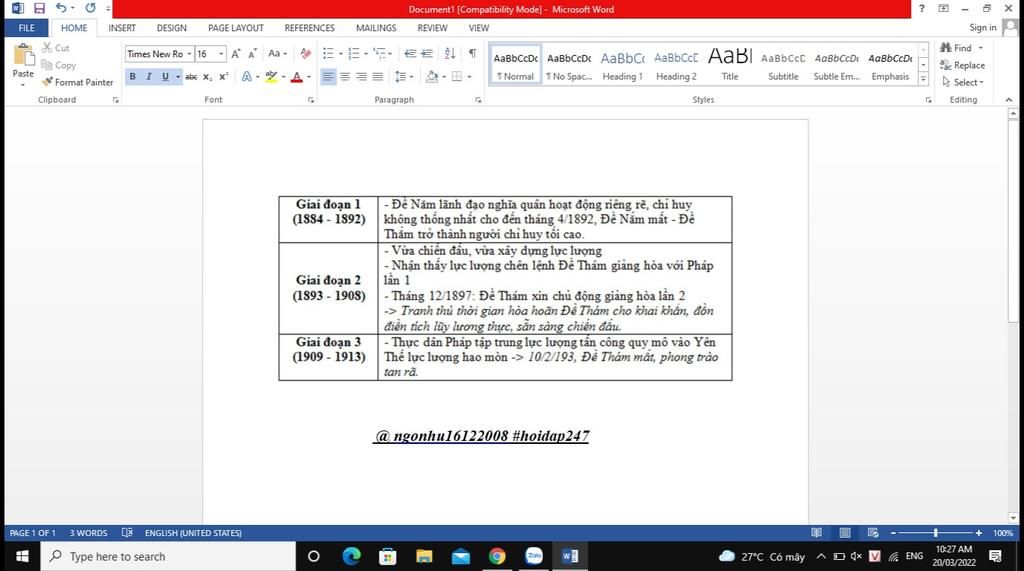Decrease the paragraph indent
The width and height of the screenshot is (1024, 571).
(410, 54)
